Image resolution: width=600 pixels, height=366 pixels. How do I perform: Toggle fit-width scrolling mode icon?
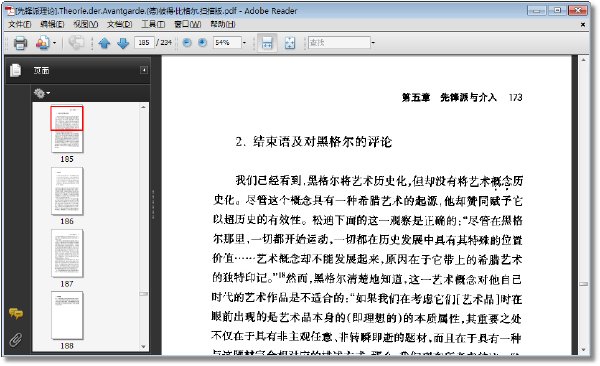pyautogui.click(x=267, y=43)
